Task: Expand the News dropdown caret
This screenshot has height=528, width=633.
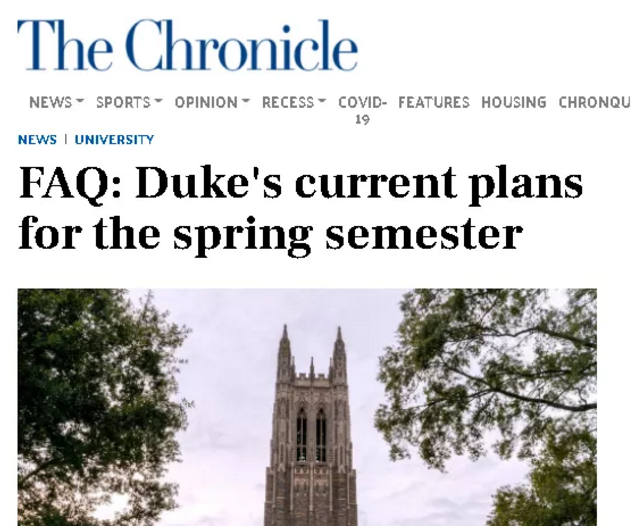Action: coord(80,102)
